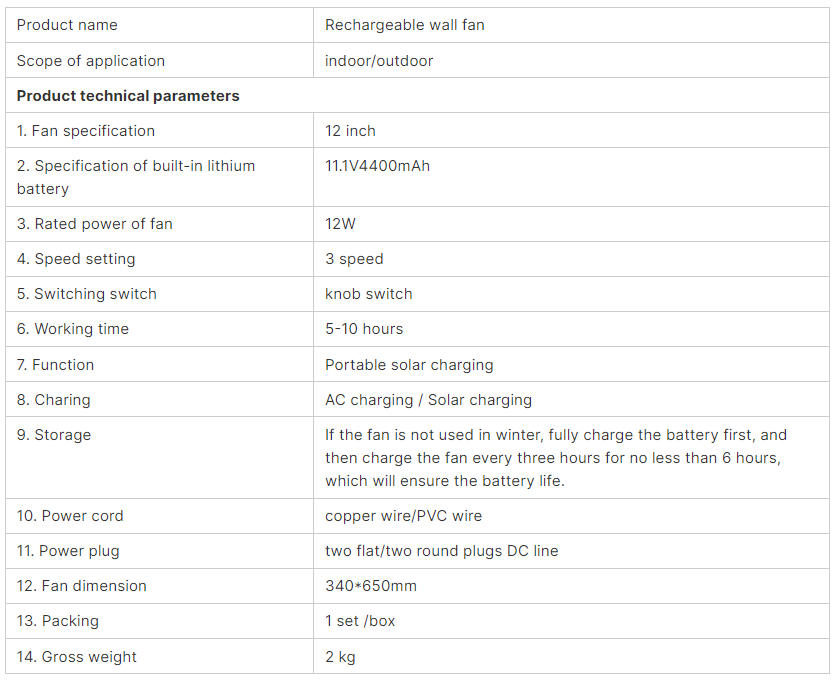Click the storage instructions paragraph text
The image size is (836, 680).
(x=556, y=458)
